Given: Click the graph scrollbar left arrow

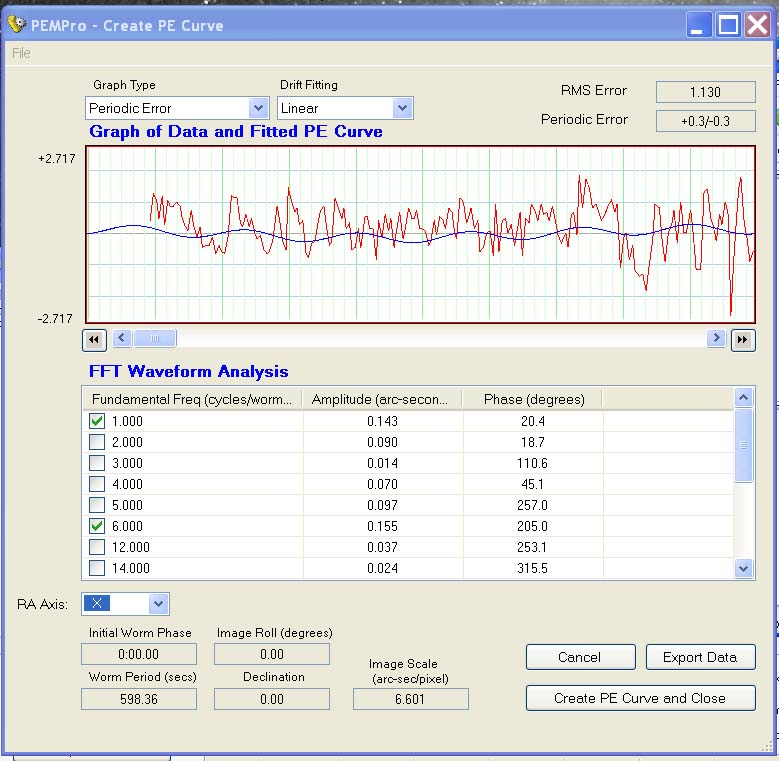Looking at the screenshot, I should (122, 338).
